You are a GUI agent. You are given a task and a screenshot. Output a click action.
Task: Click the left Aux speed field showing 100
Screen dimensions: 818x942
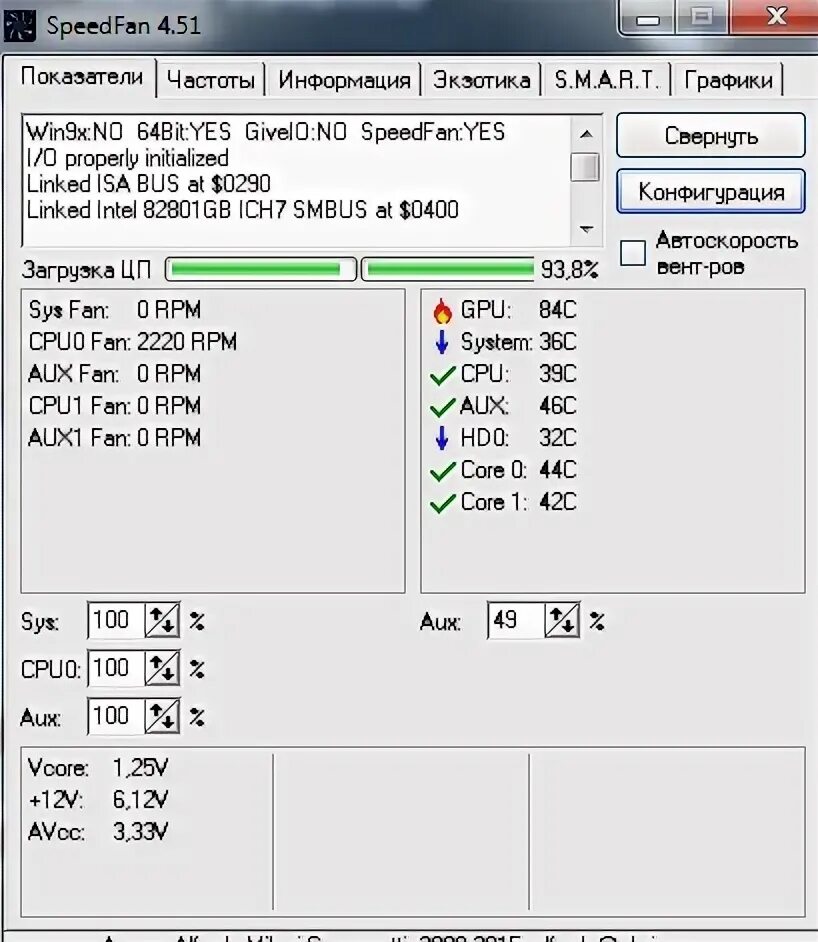coord(117,716)
